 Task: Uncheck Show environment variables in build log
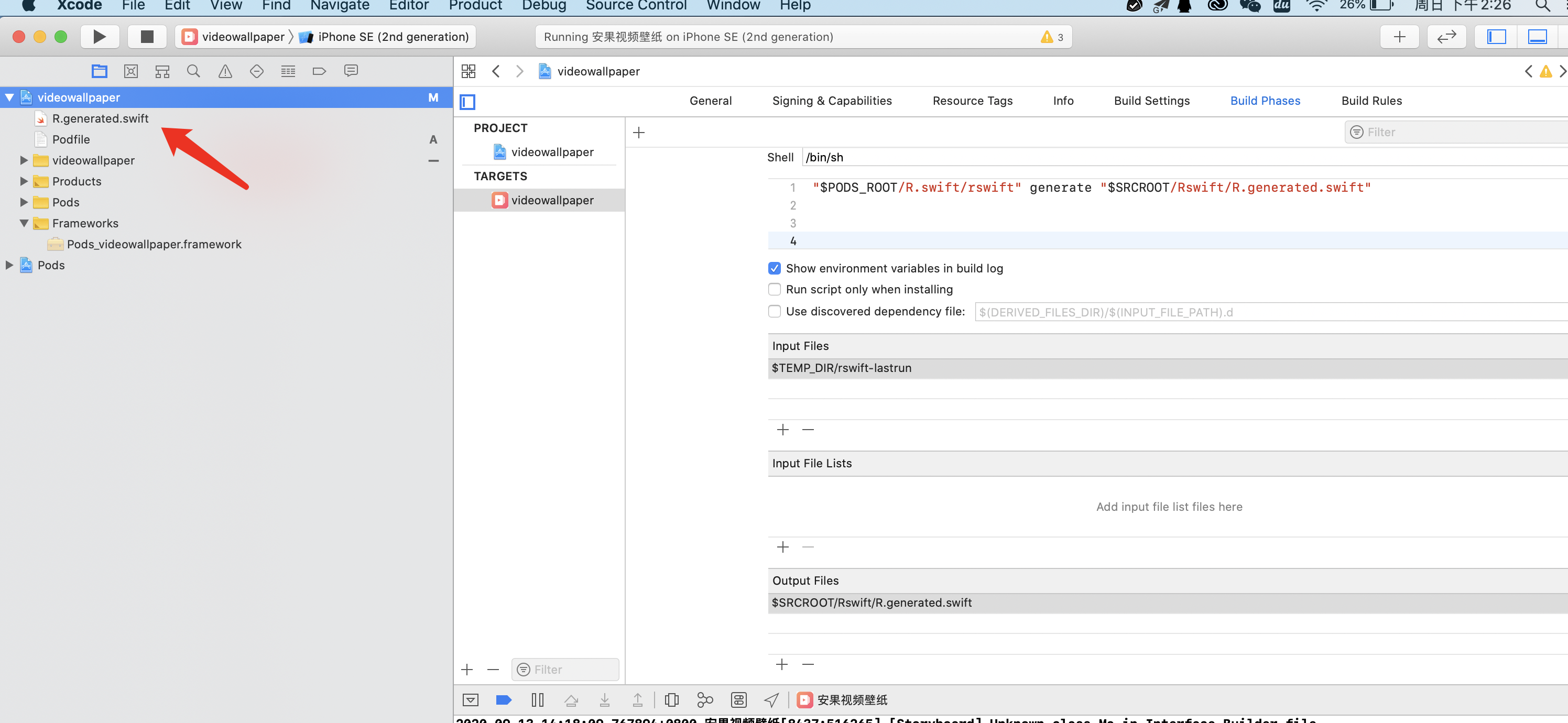click(774, 268)
